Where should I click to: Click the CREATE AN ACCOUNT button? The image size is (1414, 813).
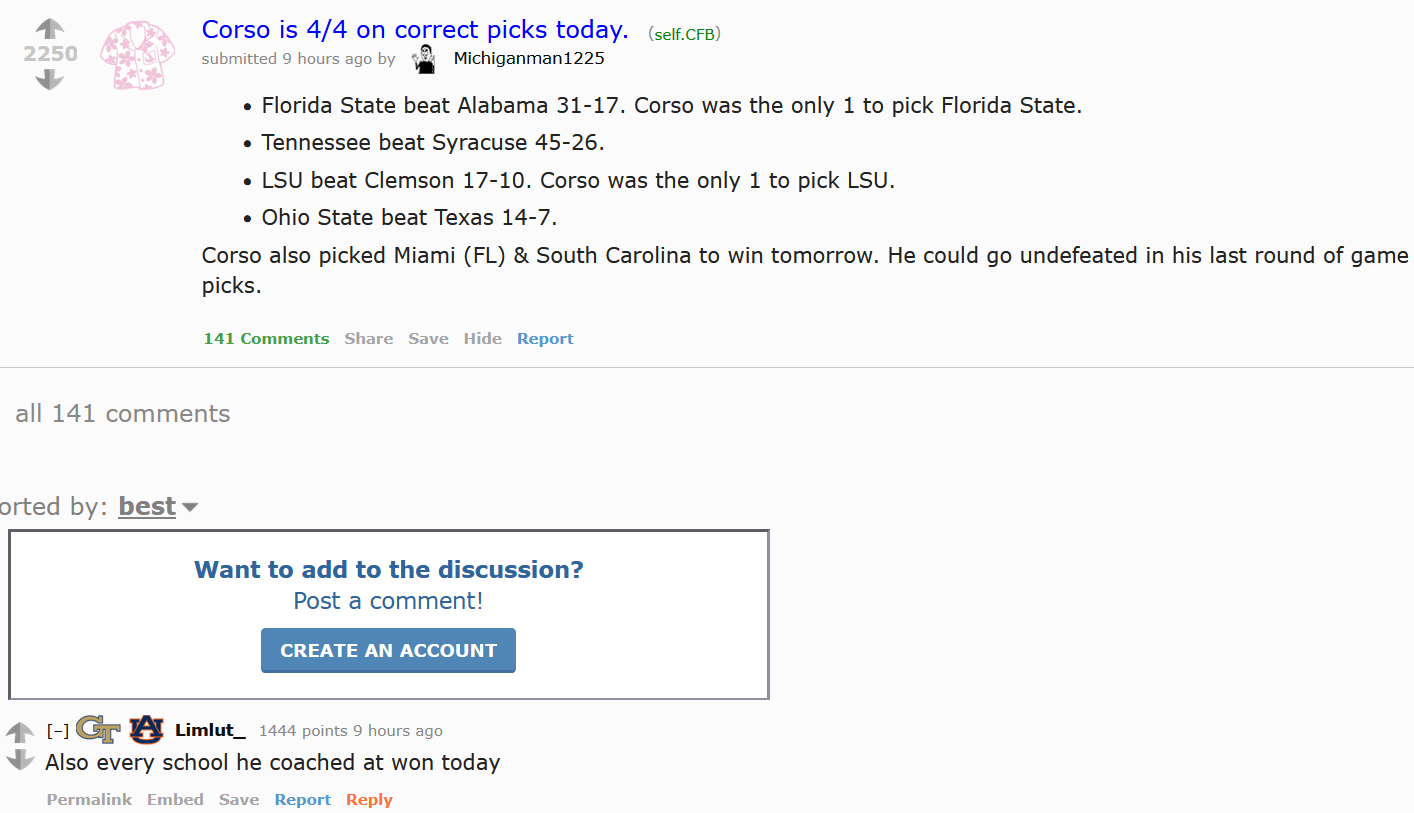[388, 650]
